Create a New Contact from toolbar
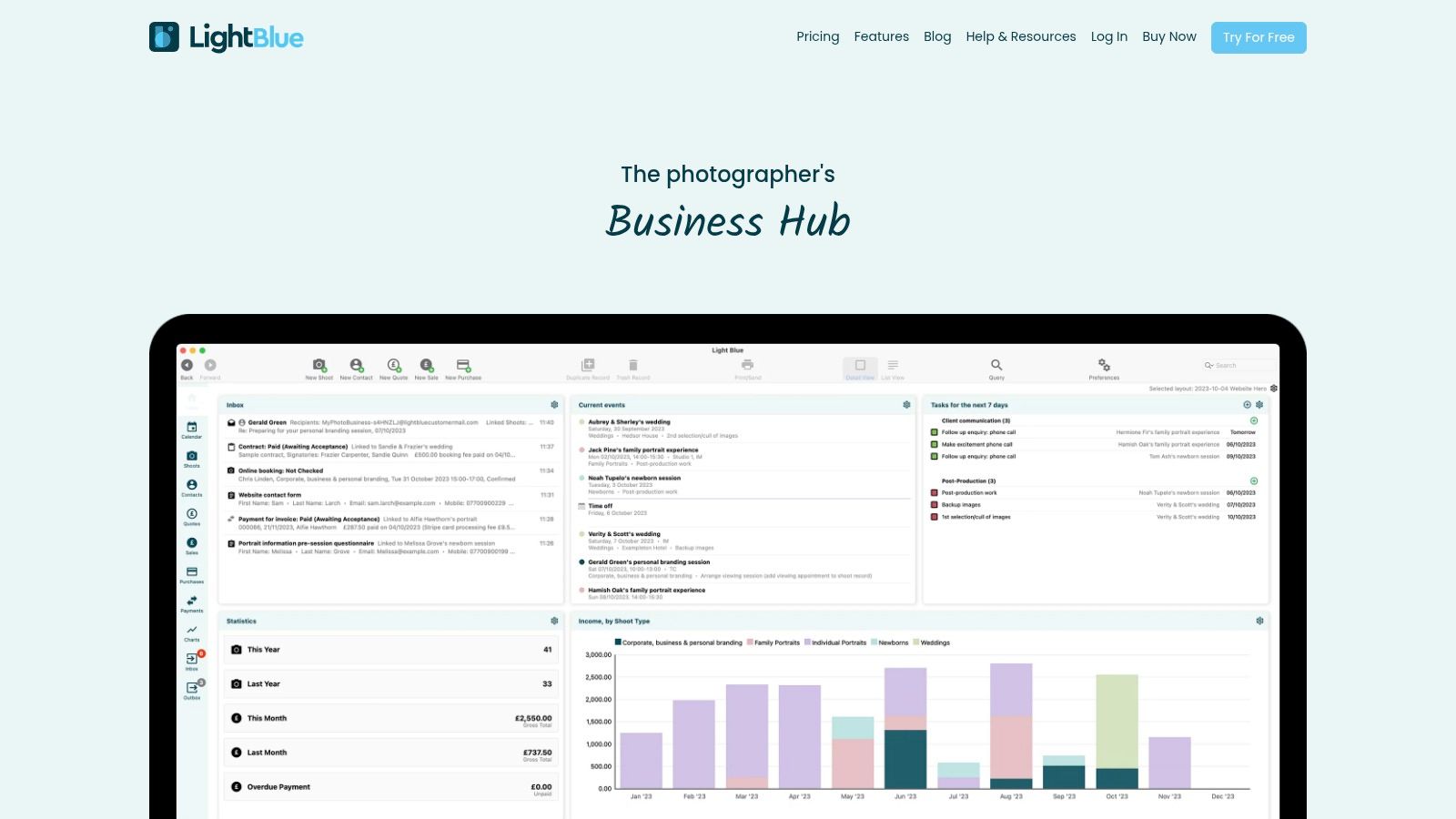 point(357,368)
